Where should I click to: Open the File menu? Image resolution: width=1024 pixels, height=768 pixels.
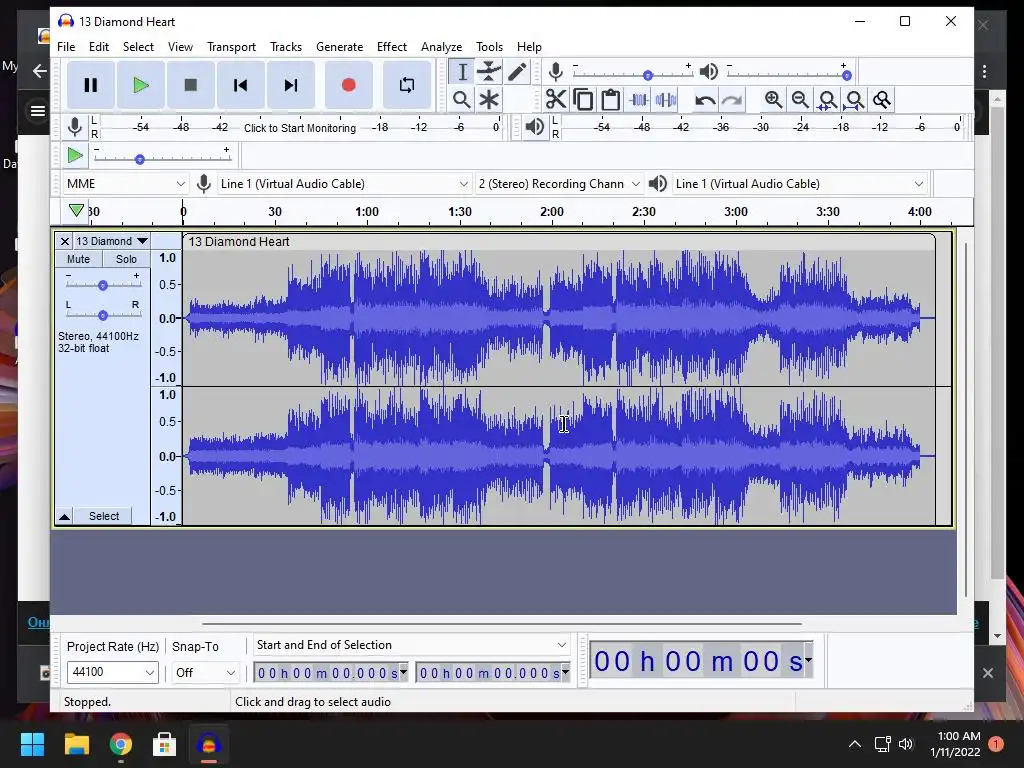pos(66,47)
